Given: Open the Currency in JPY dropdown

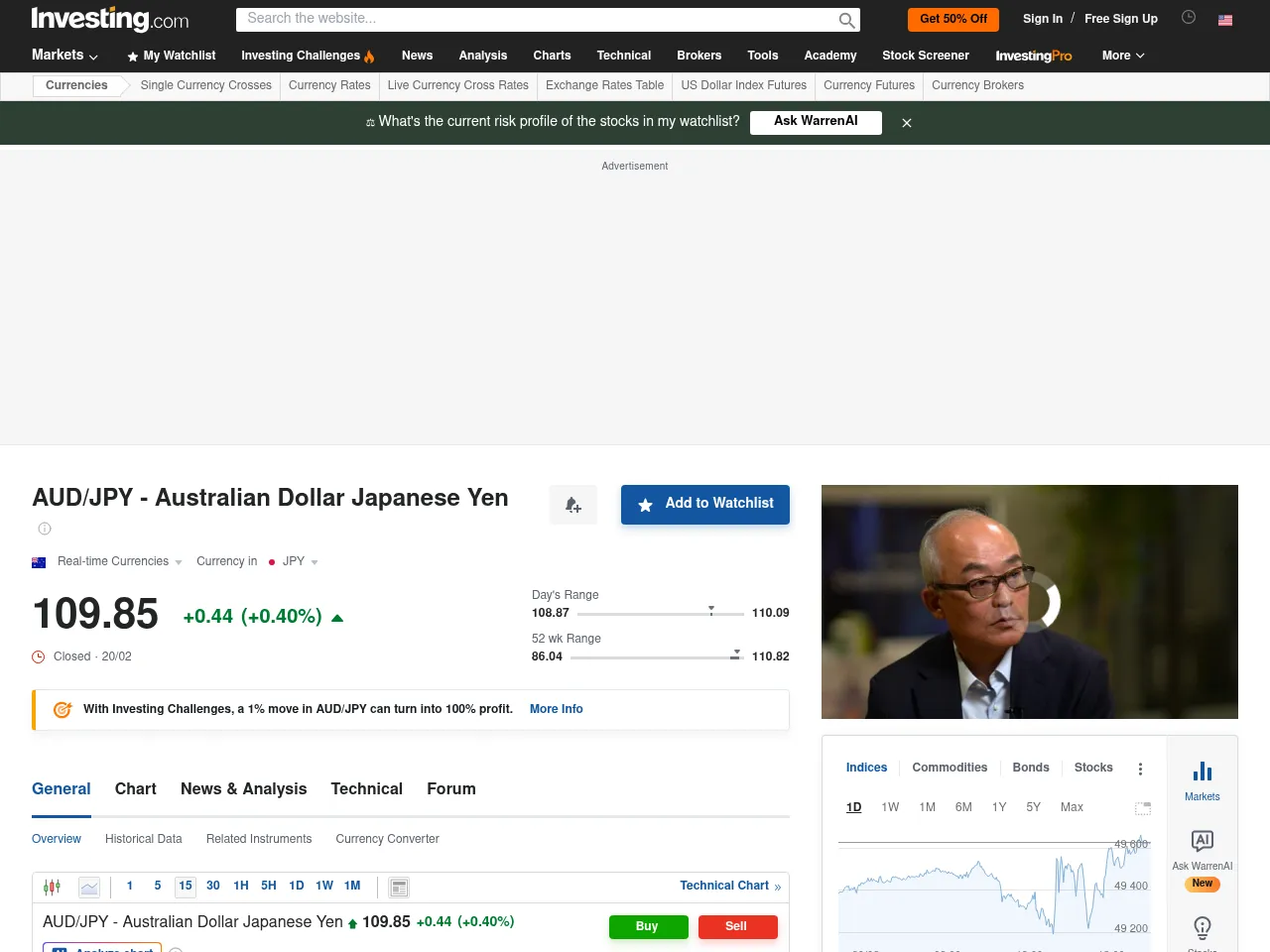Looking at the screenshot, I should pos(294,561).
